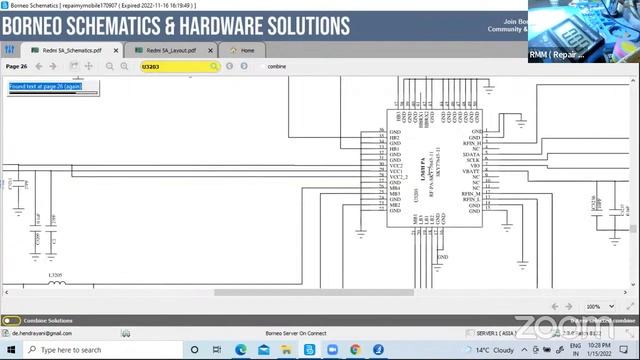Click the fullscreen expand icon near zoom

630,306
